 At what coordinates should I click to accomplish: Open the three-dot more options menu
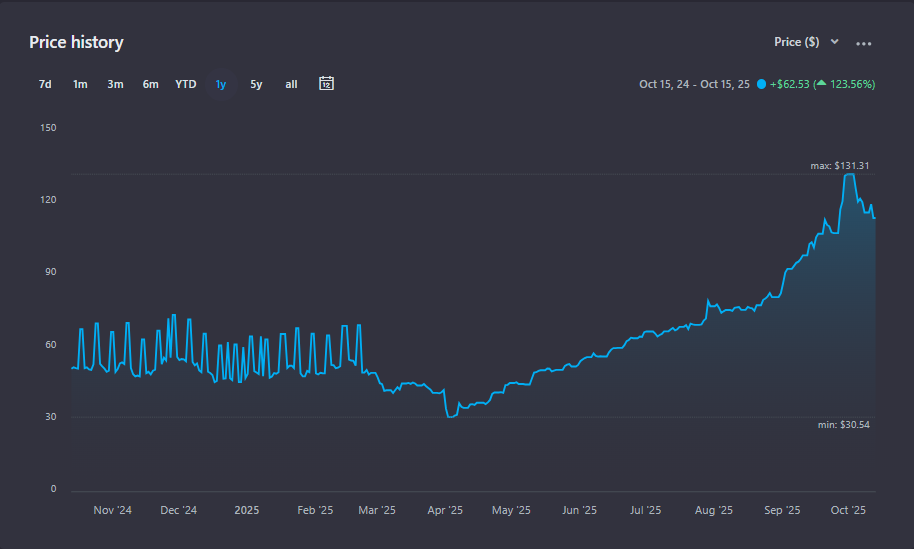click(864, 43)
